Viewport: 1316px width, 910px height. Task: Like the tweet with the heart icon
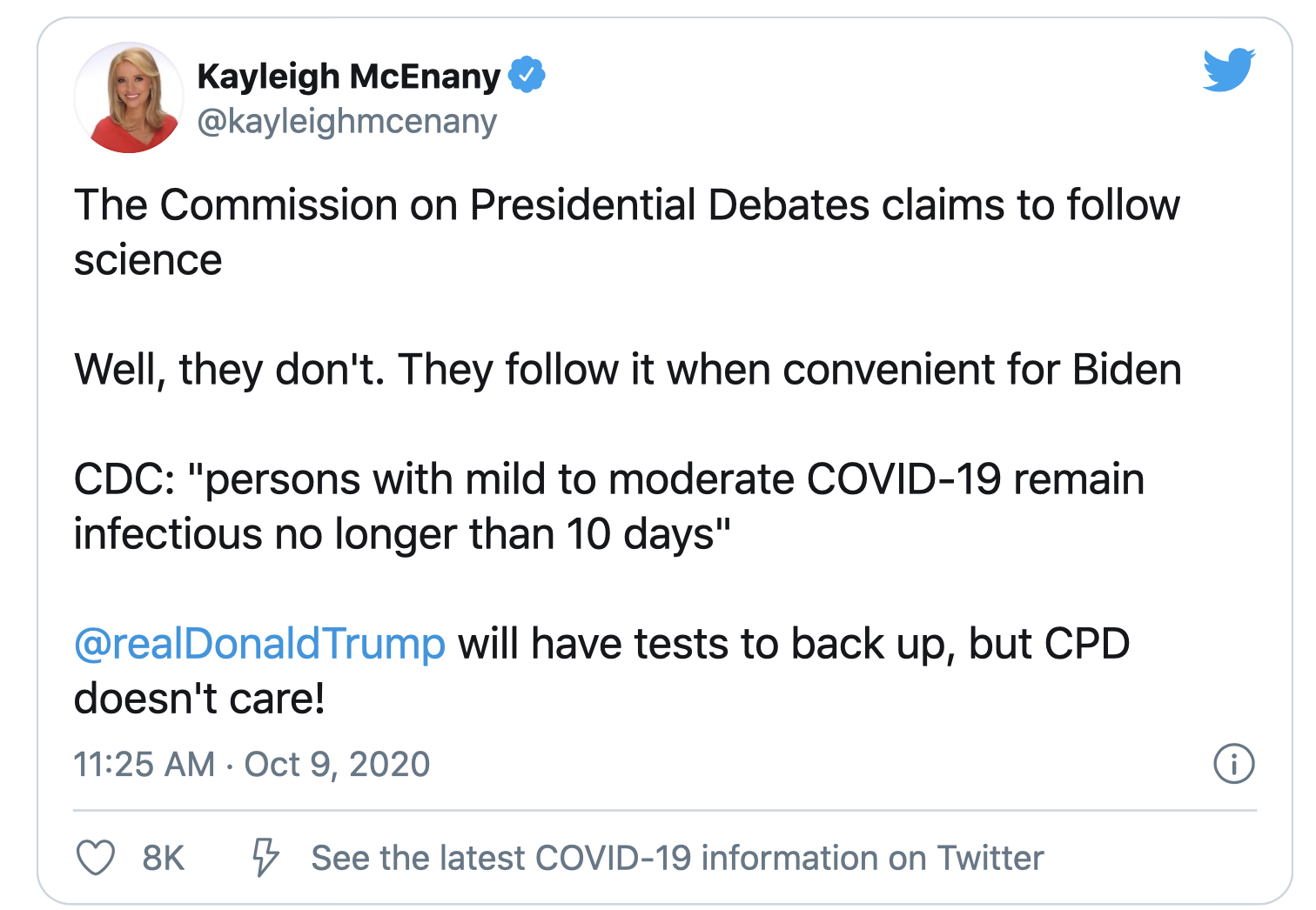click(96, 858)
